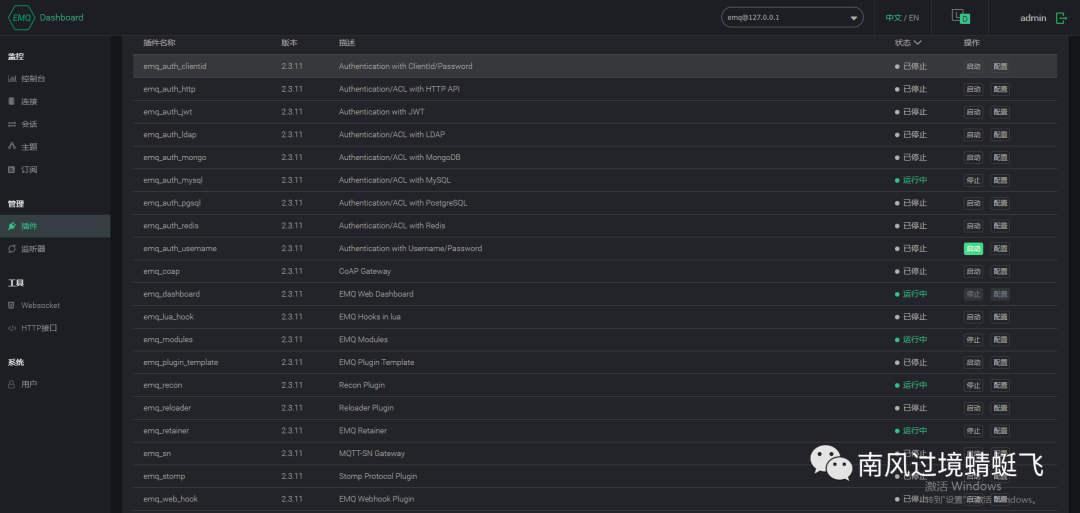Switch language via 中文 / EN

(x=902, y=18)
